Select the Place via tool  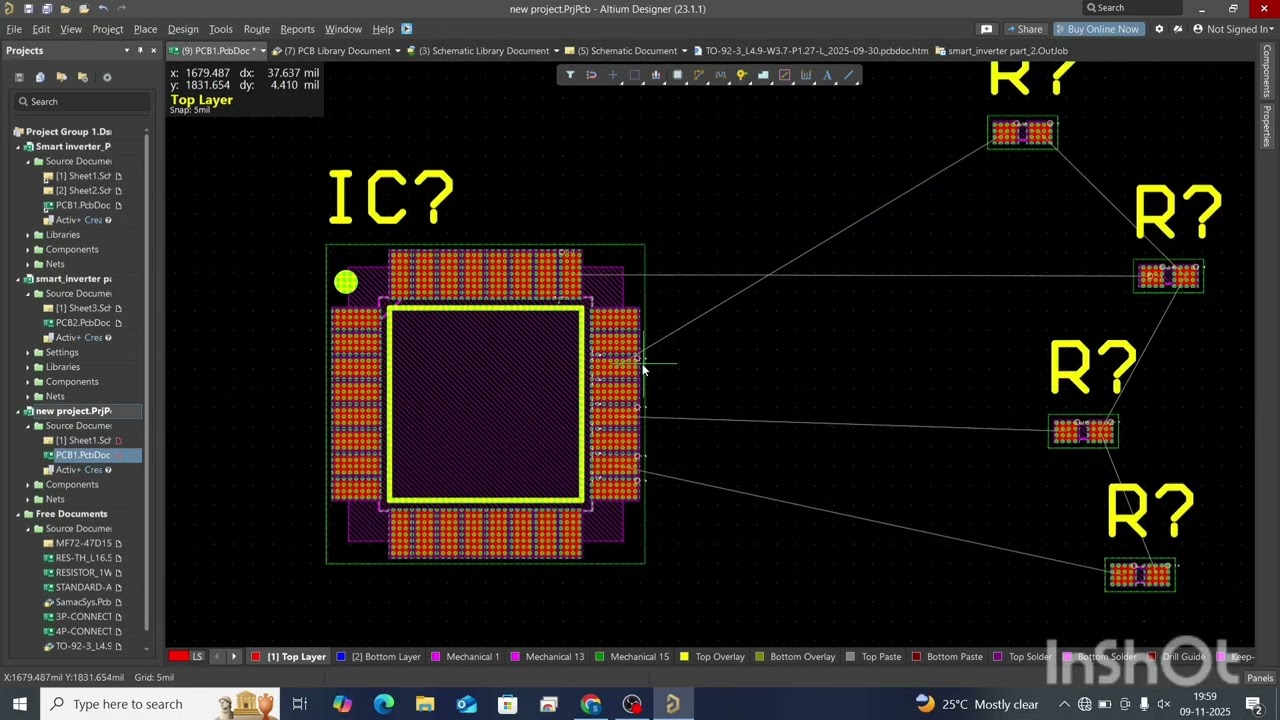click(741, 75)
